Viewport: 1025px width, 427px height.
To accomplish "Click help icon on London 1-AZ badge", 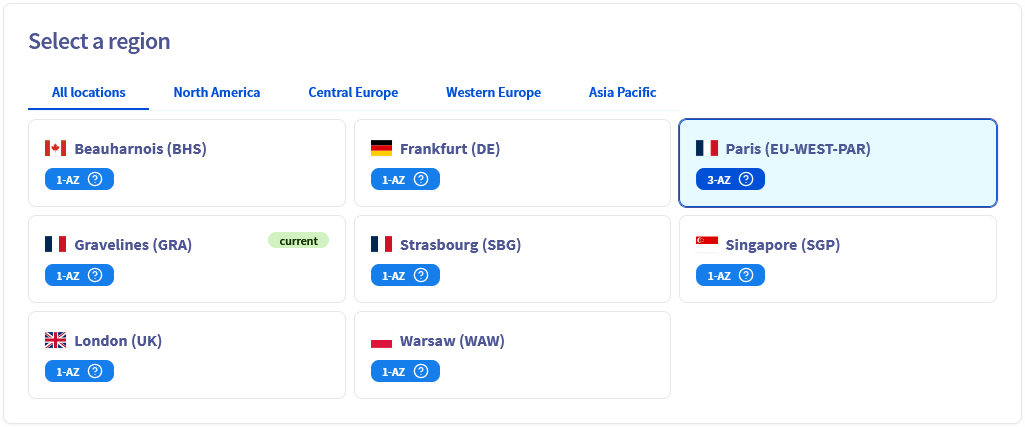I will coord(95,371).
